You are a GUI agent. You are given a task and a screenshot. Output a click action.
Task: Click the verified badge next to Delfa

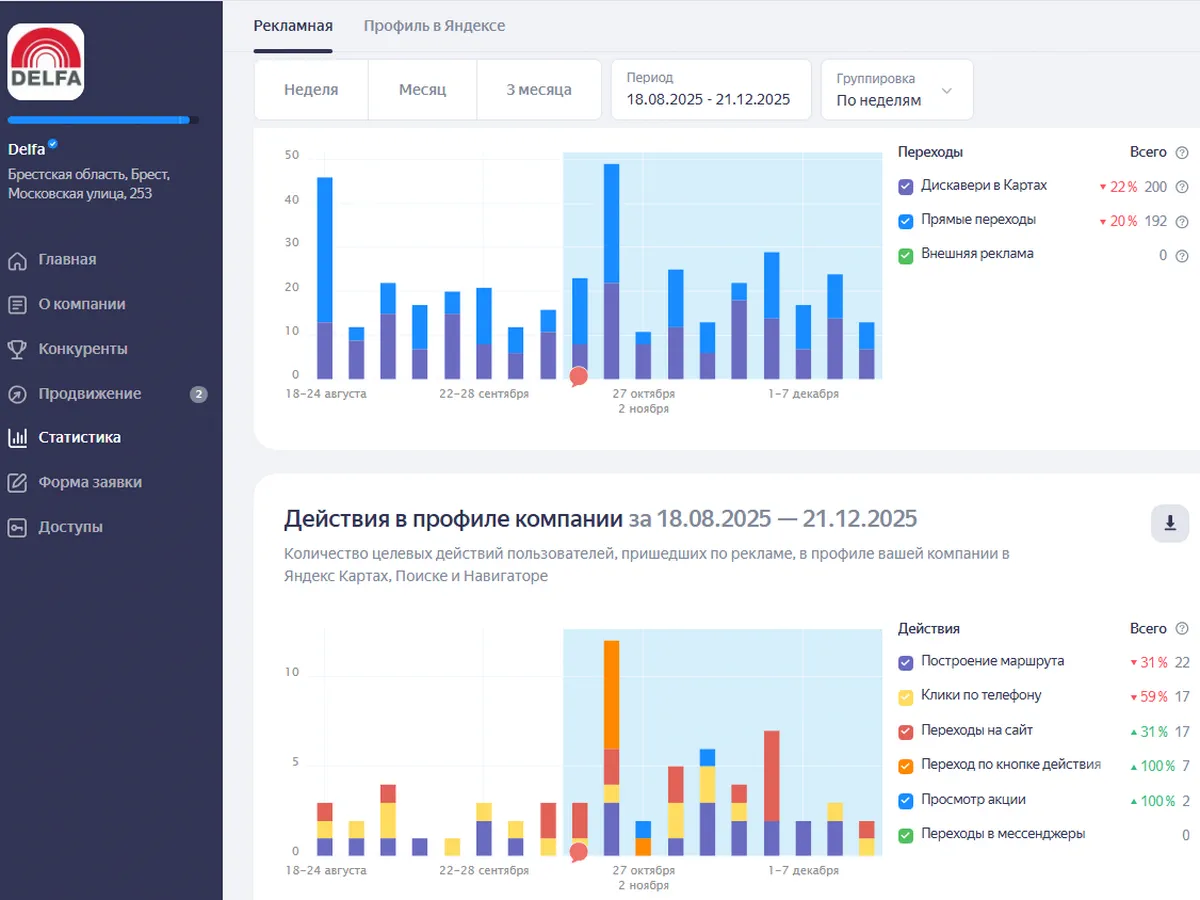(x=53, y=145)
